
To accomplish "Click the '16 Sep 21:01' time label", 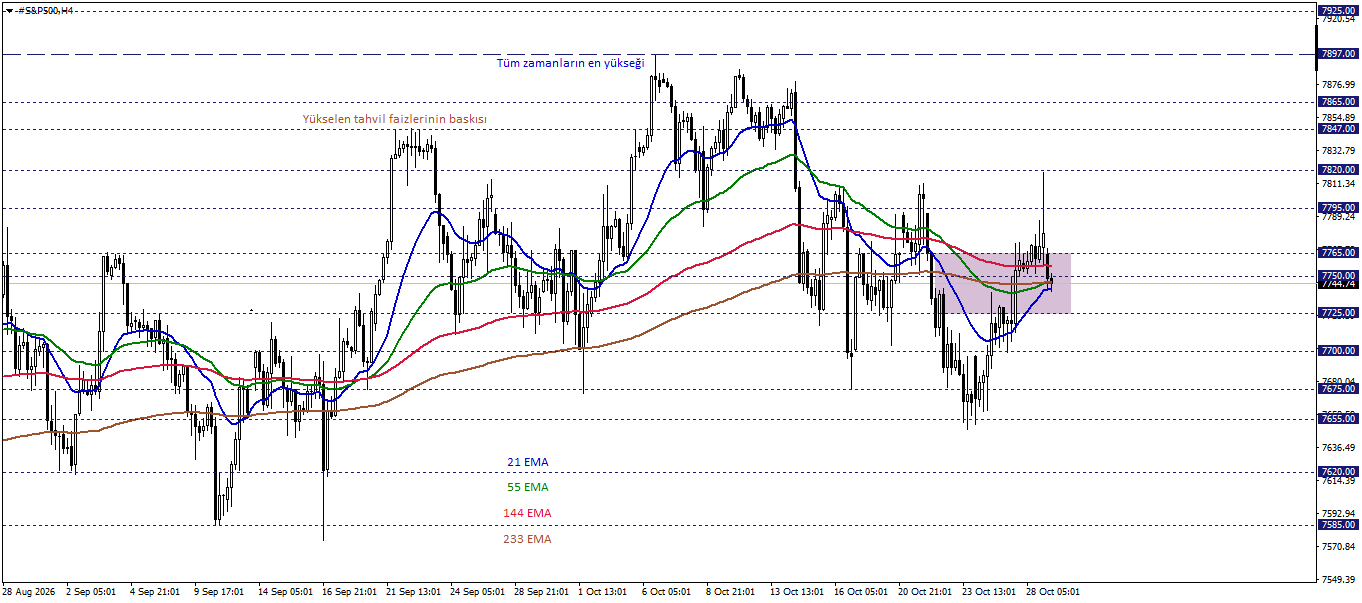I will 349,592.
